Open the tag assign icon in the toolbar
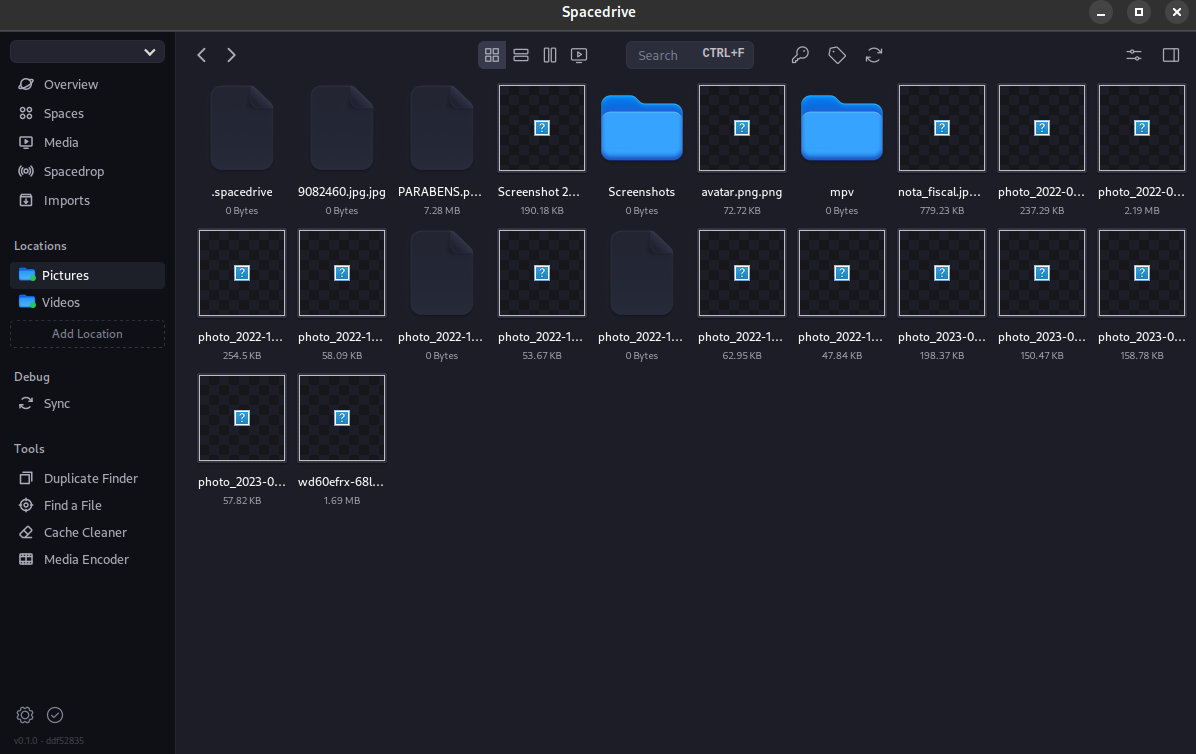This screenshot has width=1196, height=754. tap(836, 55)
